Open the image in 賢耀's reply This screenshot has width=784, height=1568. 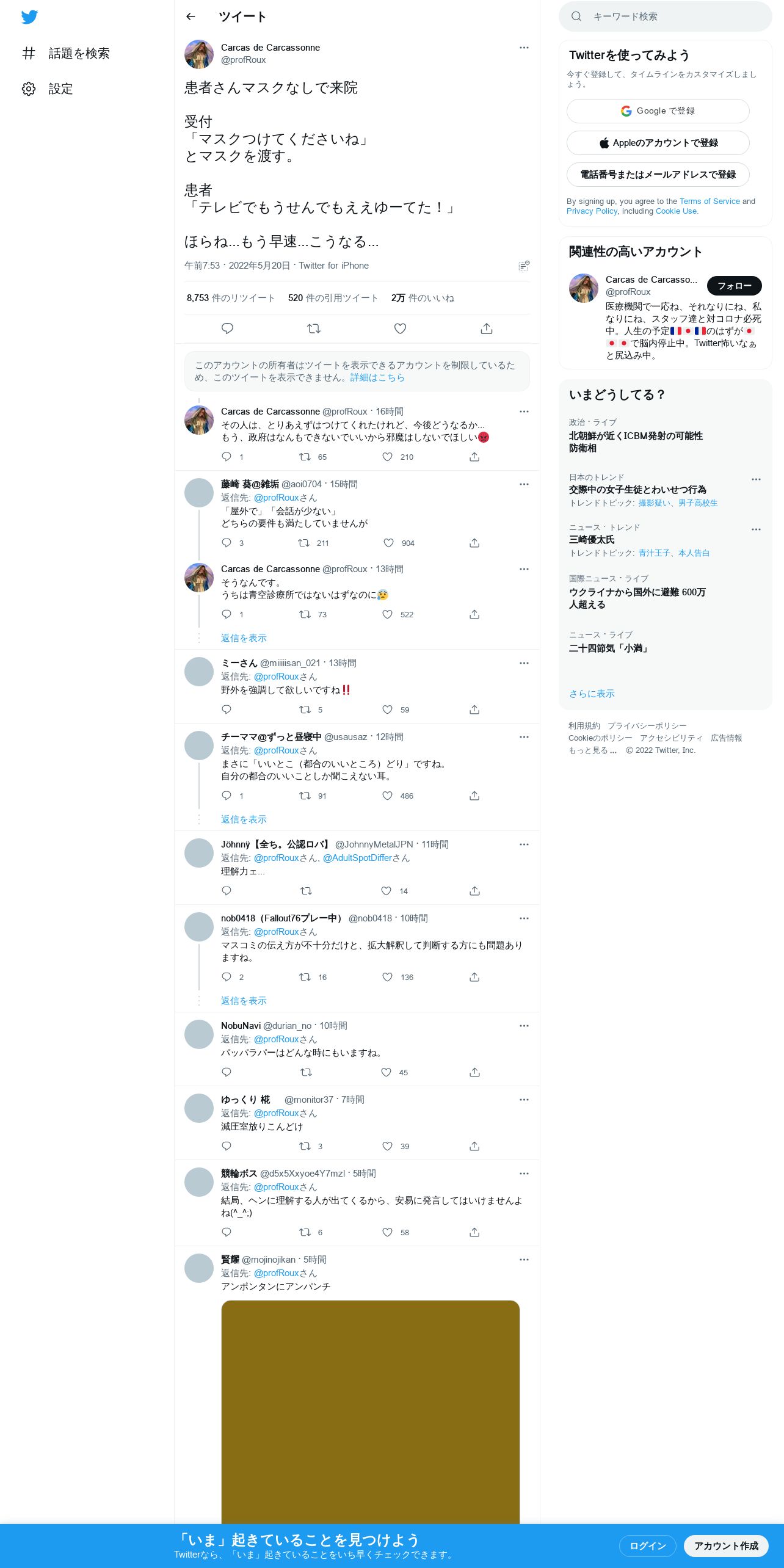pos(371,1412)
